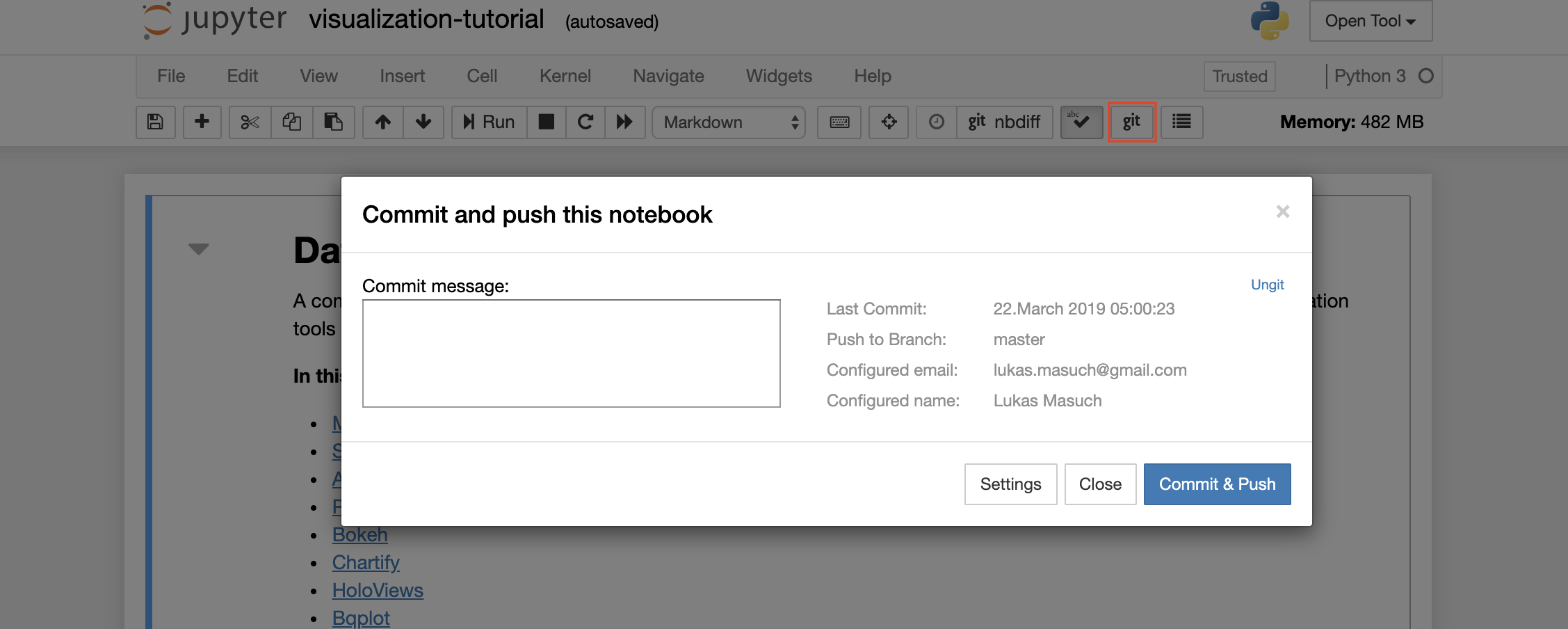The width and height of the screenshot is (1568, 629).
Task: Click the crosshair target icon in toolbar
Action: [x=889, y=122]
